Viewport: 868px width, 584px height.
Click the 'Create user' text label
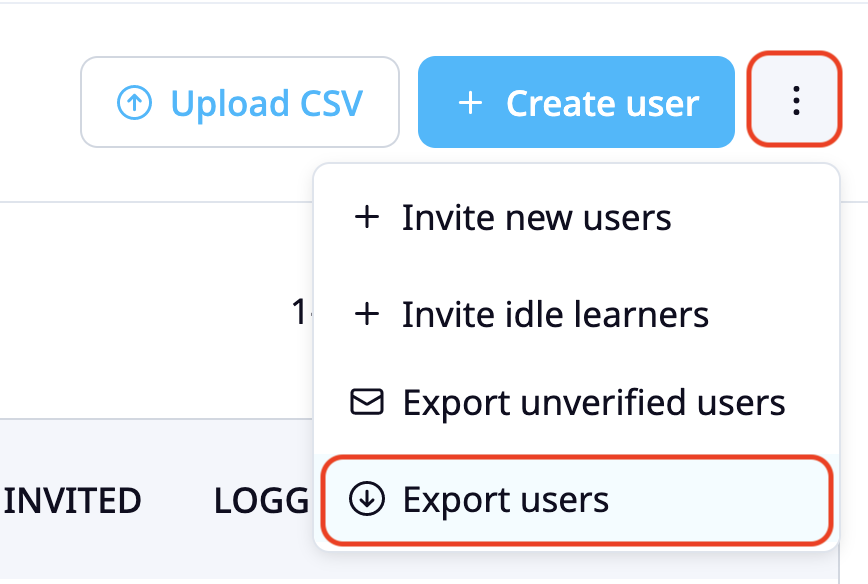click(603, 103)
